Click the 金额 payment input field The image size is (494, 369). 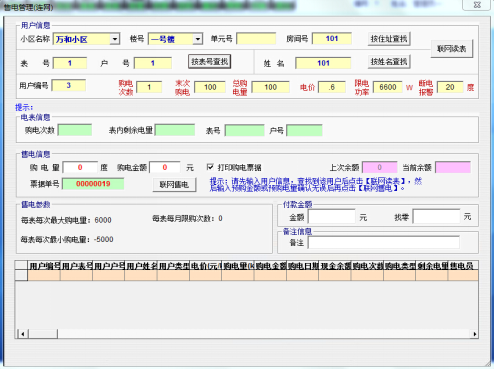click(x=332, y=217)
